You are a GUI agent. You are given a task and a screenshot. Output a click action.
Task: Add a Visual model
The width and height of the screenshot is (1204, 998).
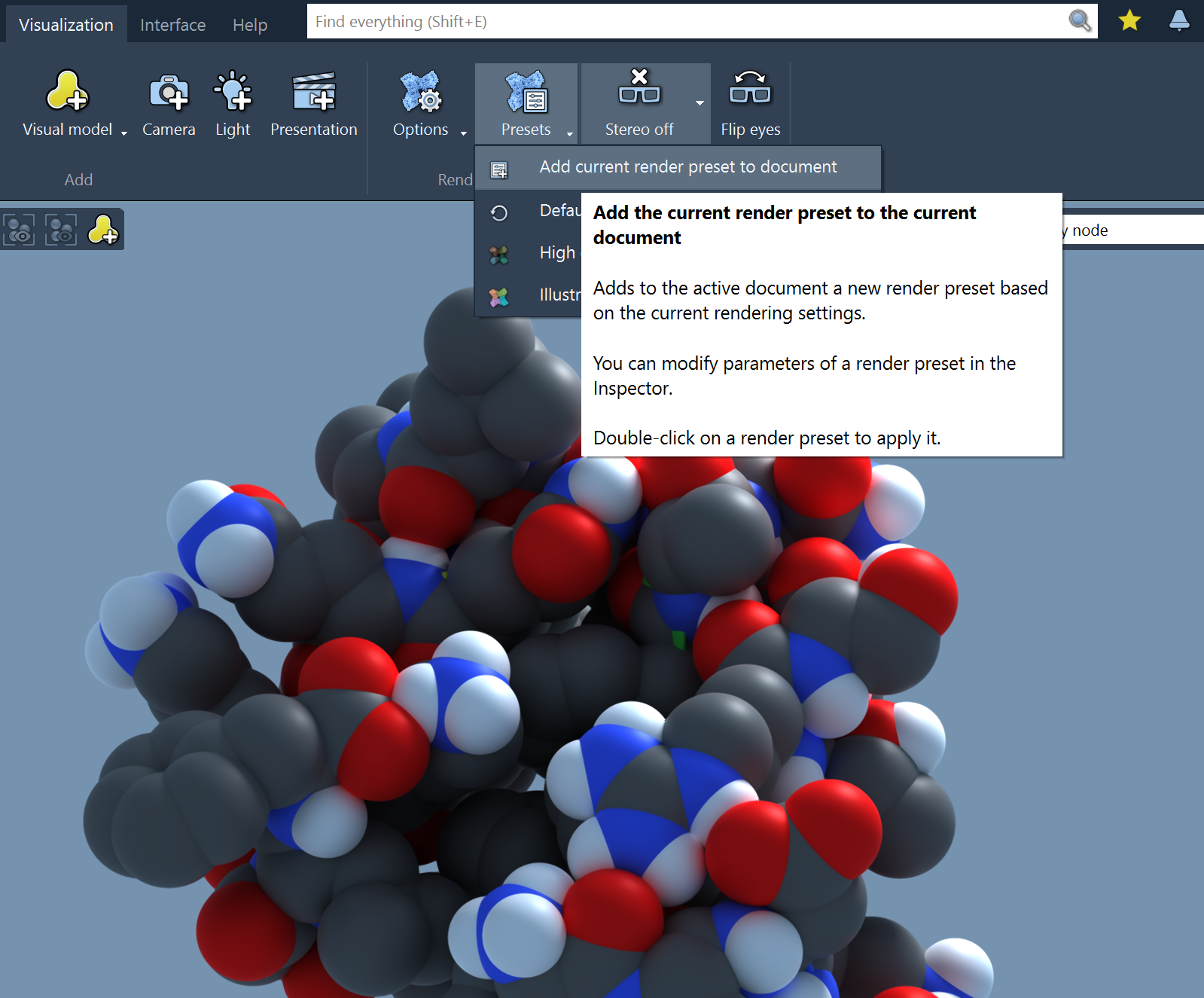[x=67, y=104]
